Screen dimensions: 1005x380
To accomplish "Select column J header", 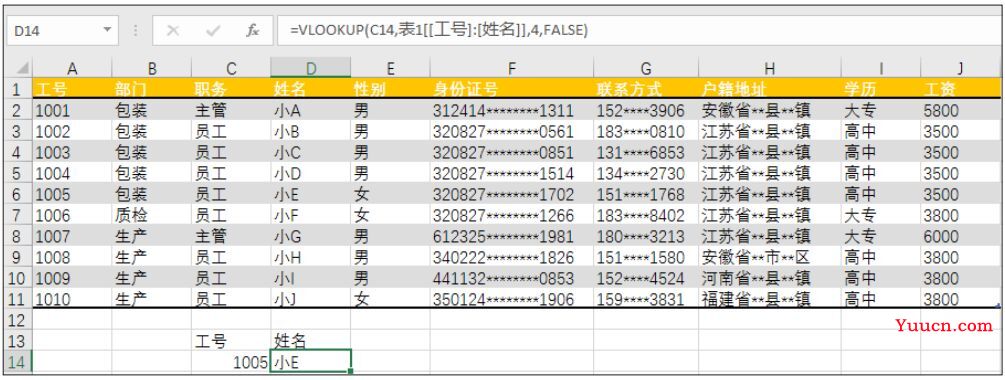I will click(960, 68).
